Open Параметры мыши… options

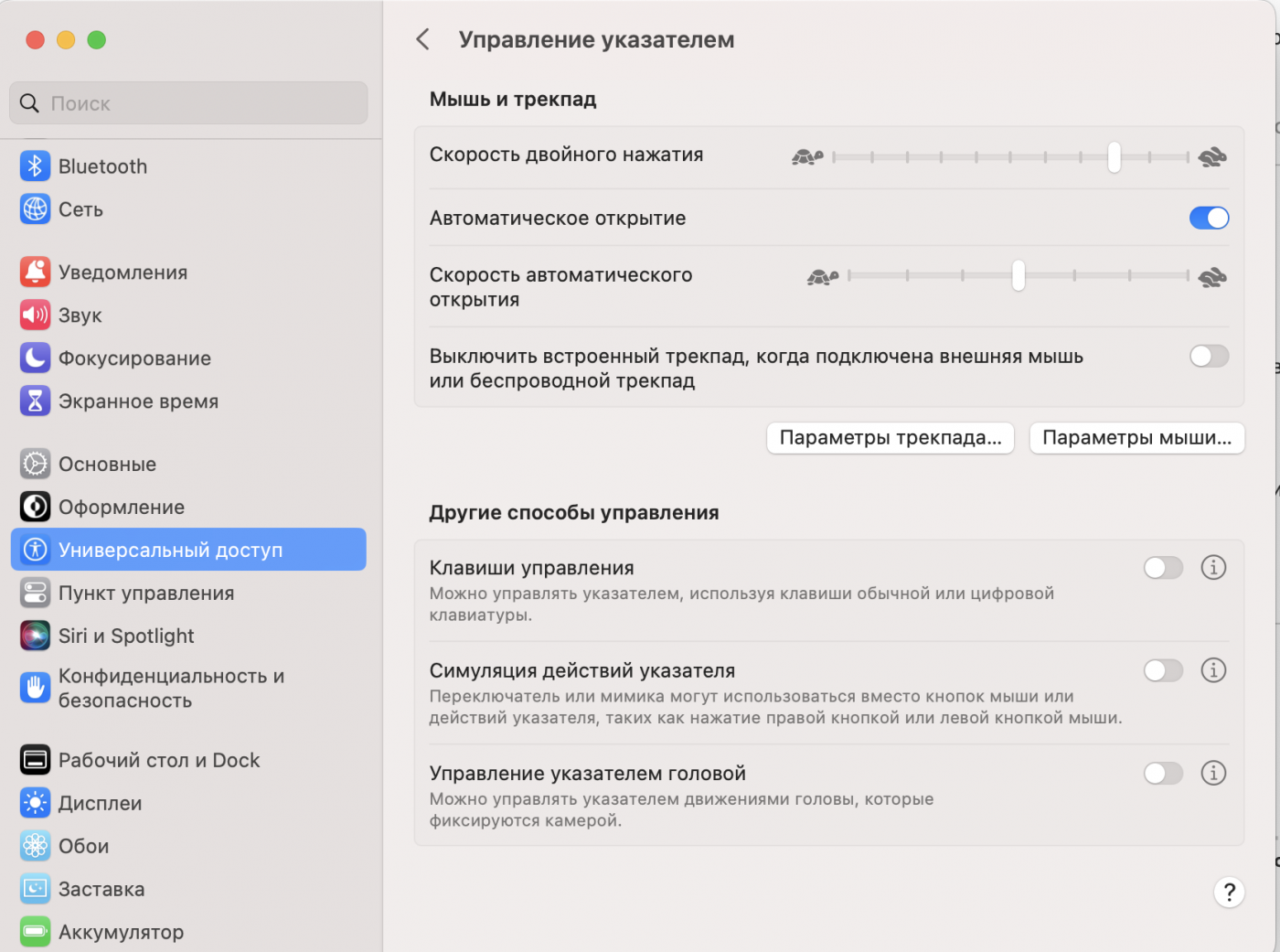[1136, 438]
